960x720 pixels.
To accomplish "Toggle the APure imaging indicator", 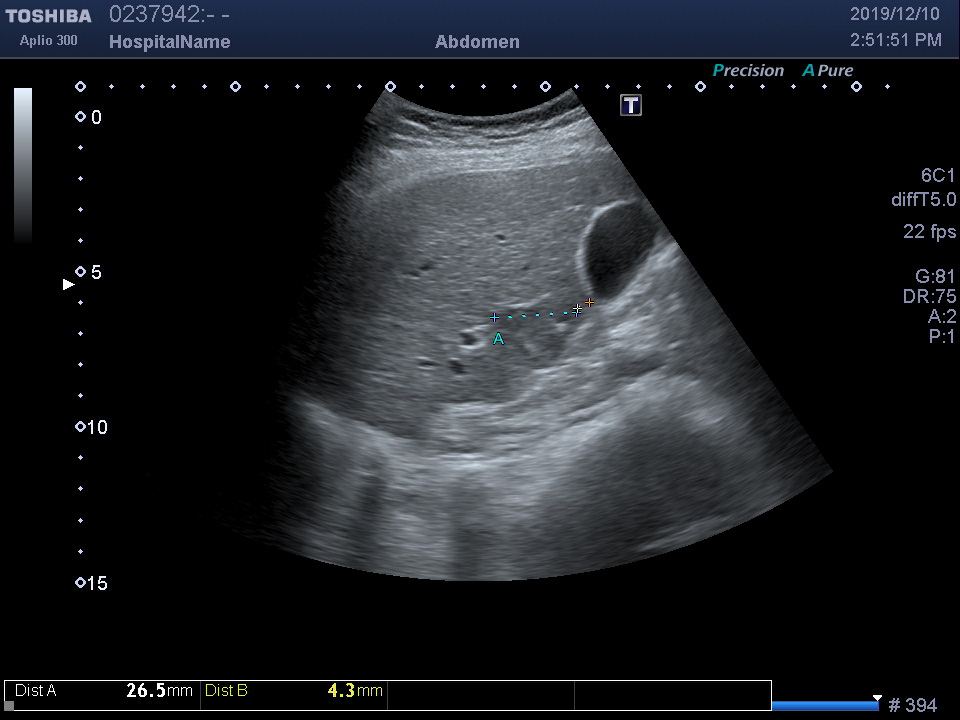I will pyautogui.click(x=828, y=71).
